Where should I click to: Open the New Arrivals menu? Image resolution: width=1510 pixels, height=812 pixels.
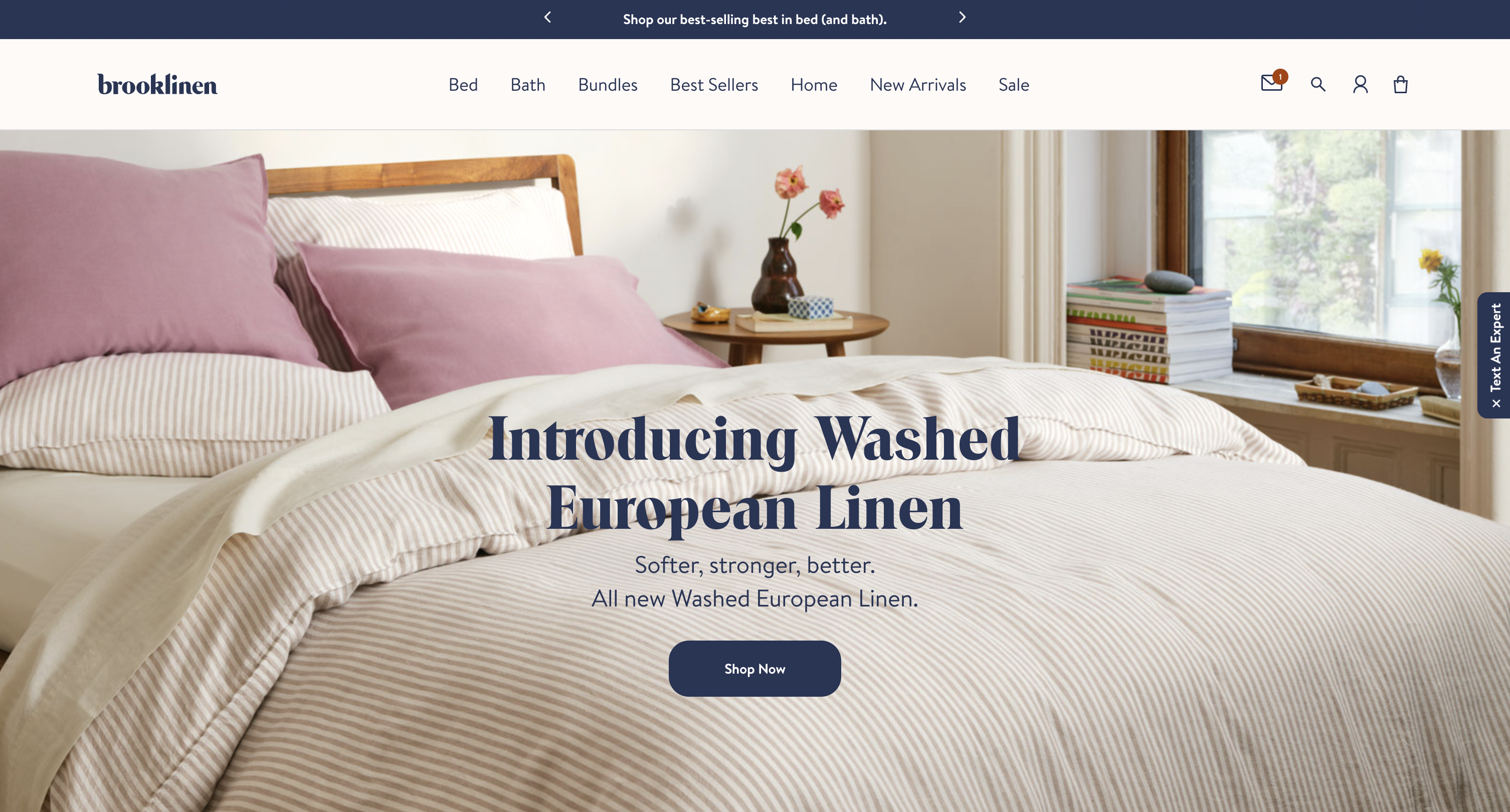click(918, 85)
